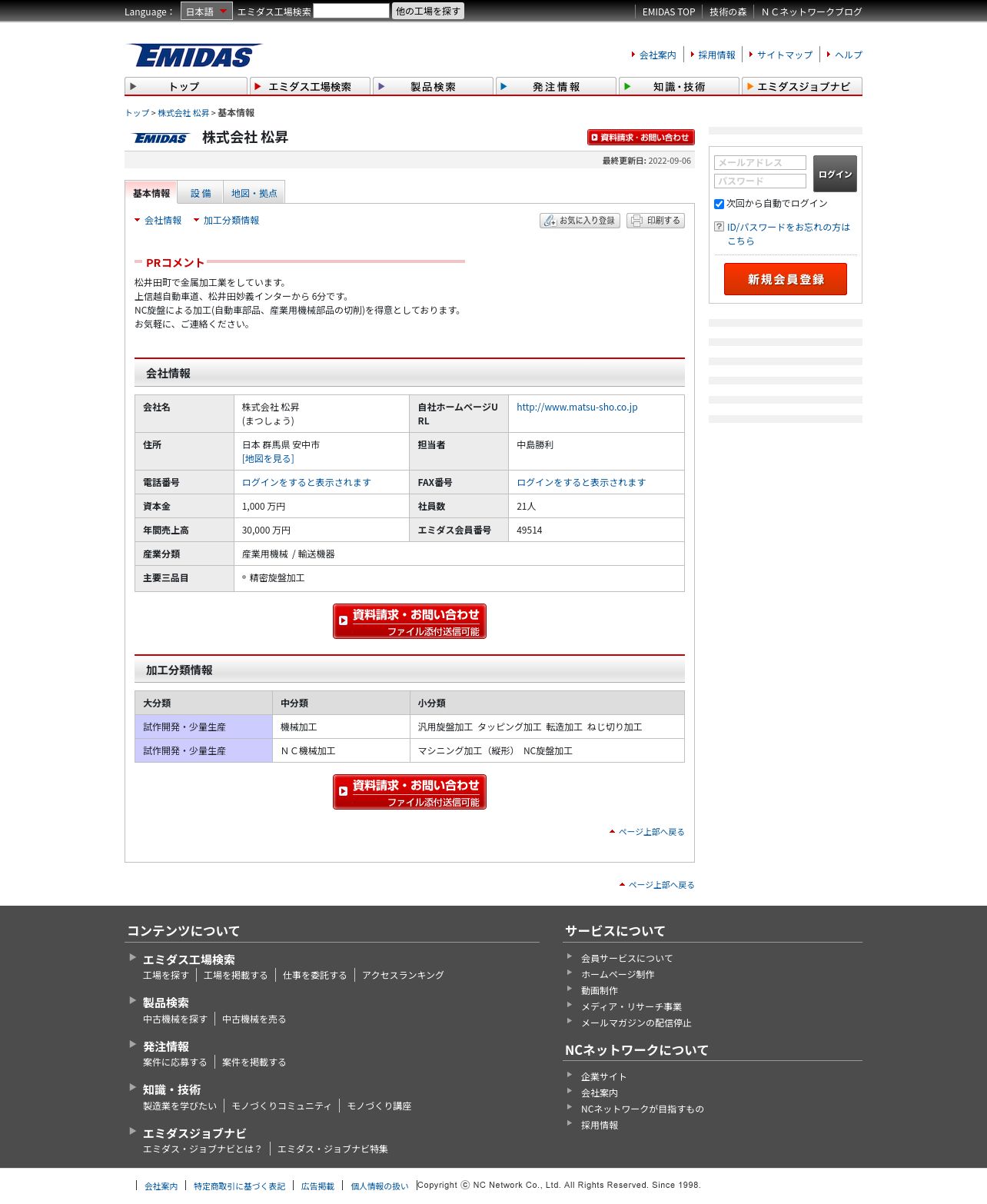Click ID/パスワードをお忘れの方はこちら link
The image size is (987, 1204).
pos(788,234)
